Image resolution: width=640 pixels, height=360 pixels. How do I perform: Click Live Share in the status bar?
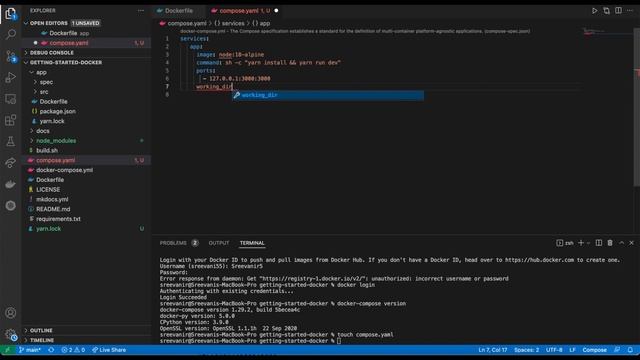(x=109, y=350)
